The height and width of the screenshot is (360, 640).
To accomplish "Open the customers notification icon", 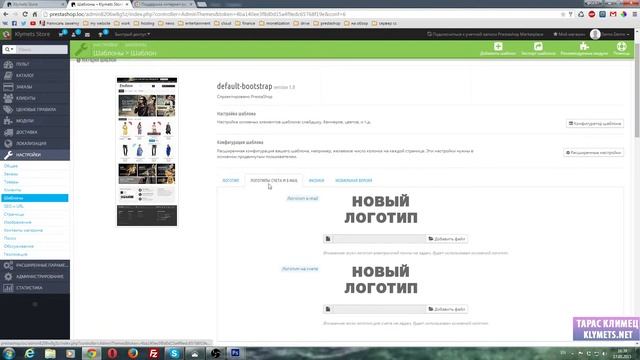I will pos(75,34).
